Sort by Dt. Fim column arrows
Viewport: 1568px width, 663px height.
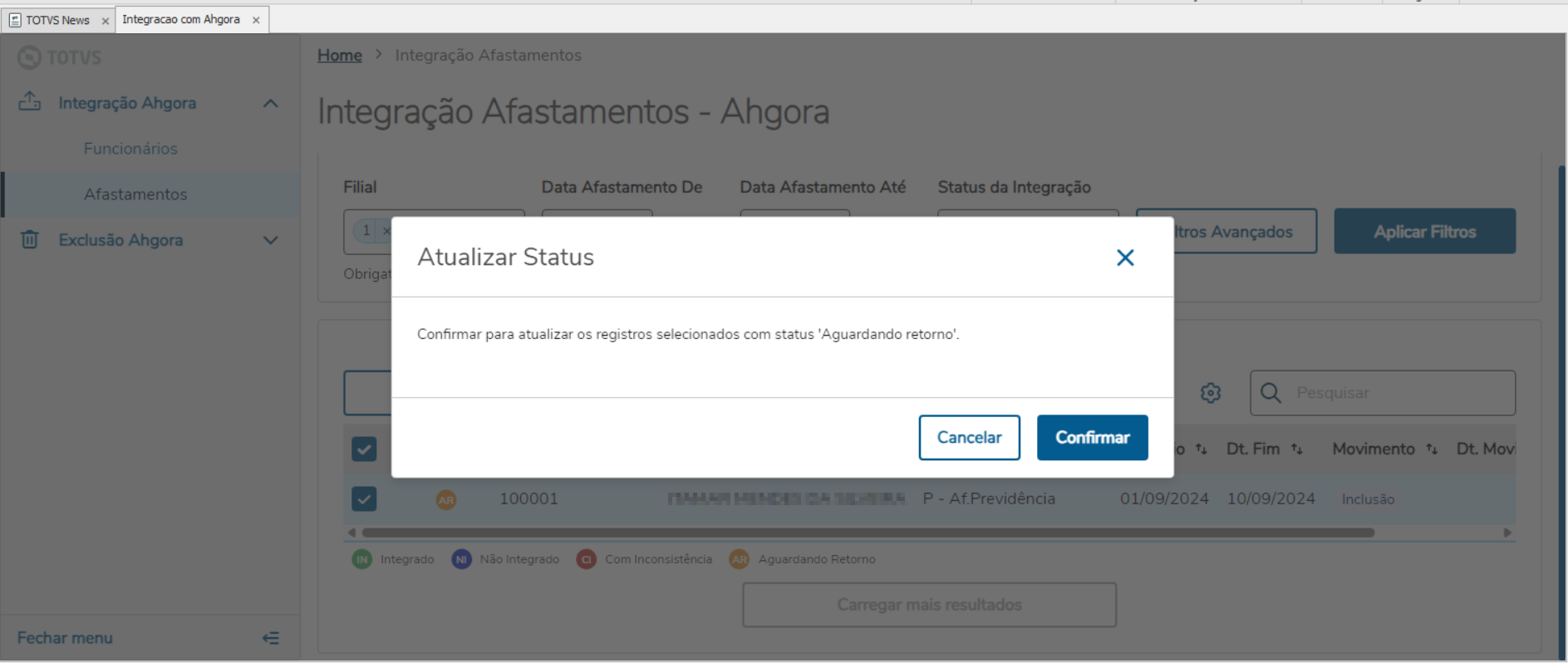pyautogui.click(x=1297, y=449)
